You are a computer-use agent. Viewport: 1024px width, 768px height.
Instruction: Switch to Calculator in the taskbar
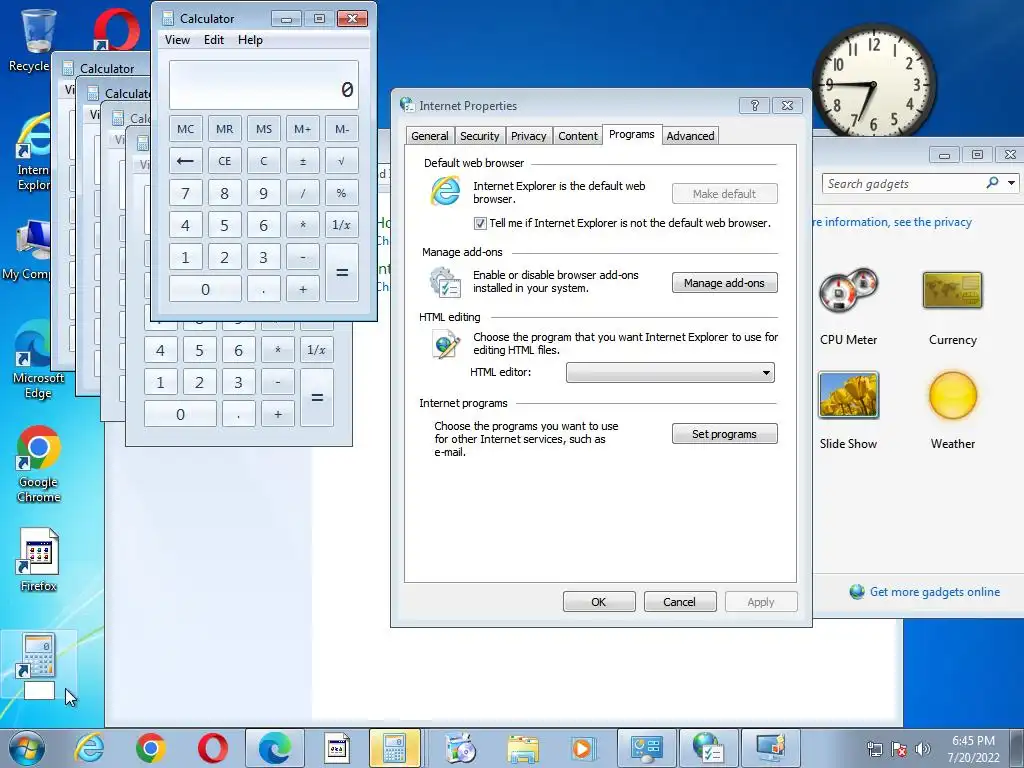tap(394, 748)
